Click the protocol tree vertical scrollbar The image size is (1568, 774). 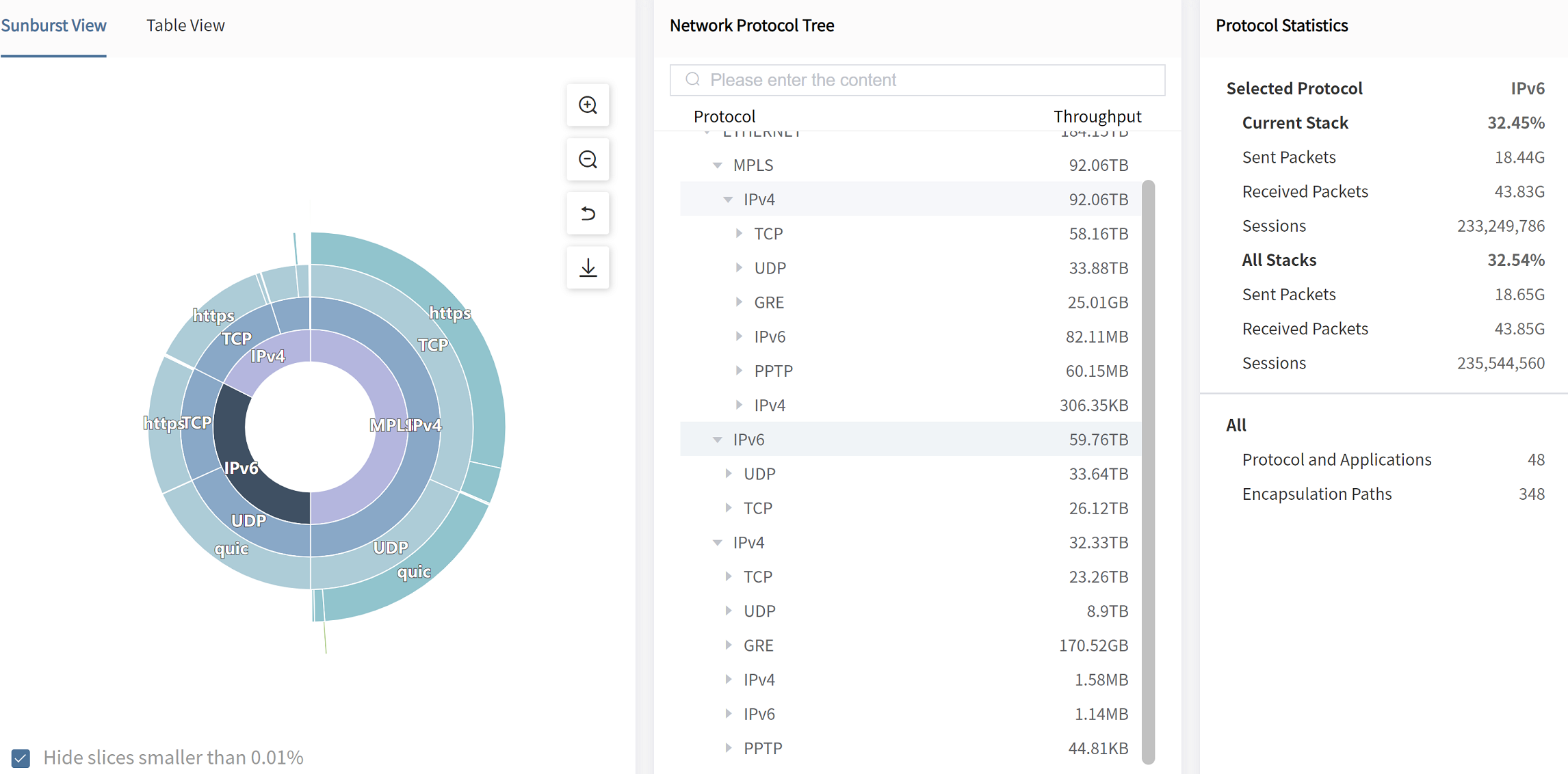[1148, 472]
